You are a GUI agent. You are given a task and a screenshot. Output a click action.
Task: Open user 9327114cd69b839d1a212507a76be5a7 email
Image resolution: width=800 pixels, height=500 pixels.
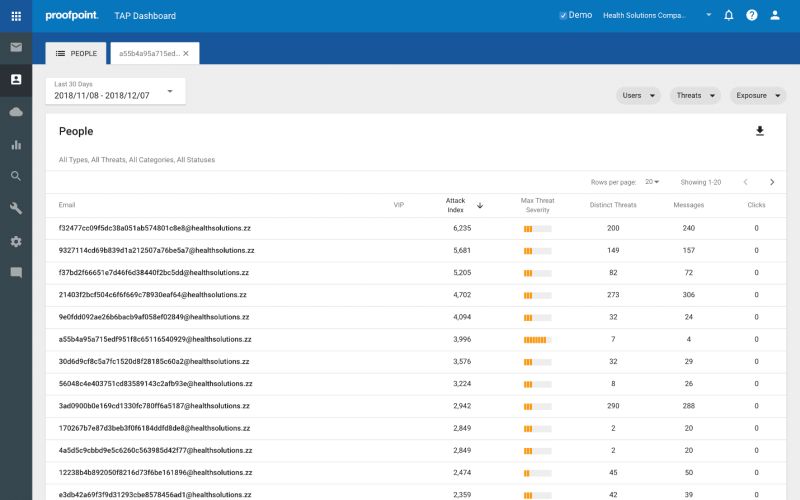coord(156,251)
